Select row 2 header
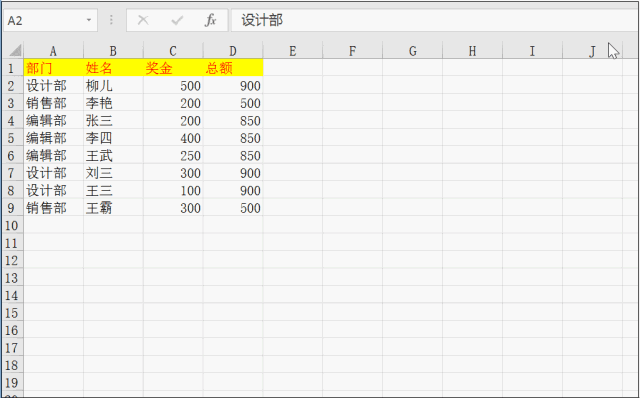Viewport: 640px width, 398px height. click(12, 86)
